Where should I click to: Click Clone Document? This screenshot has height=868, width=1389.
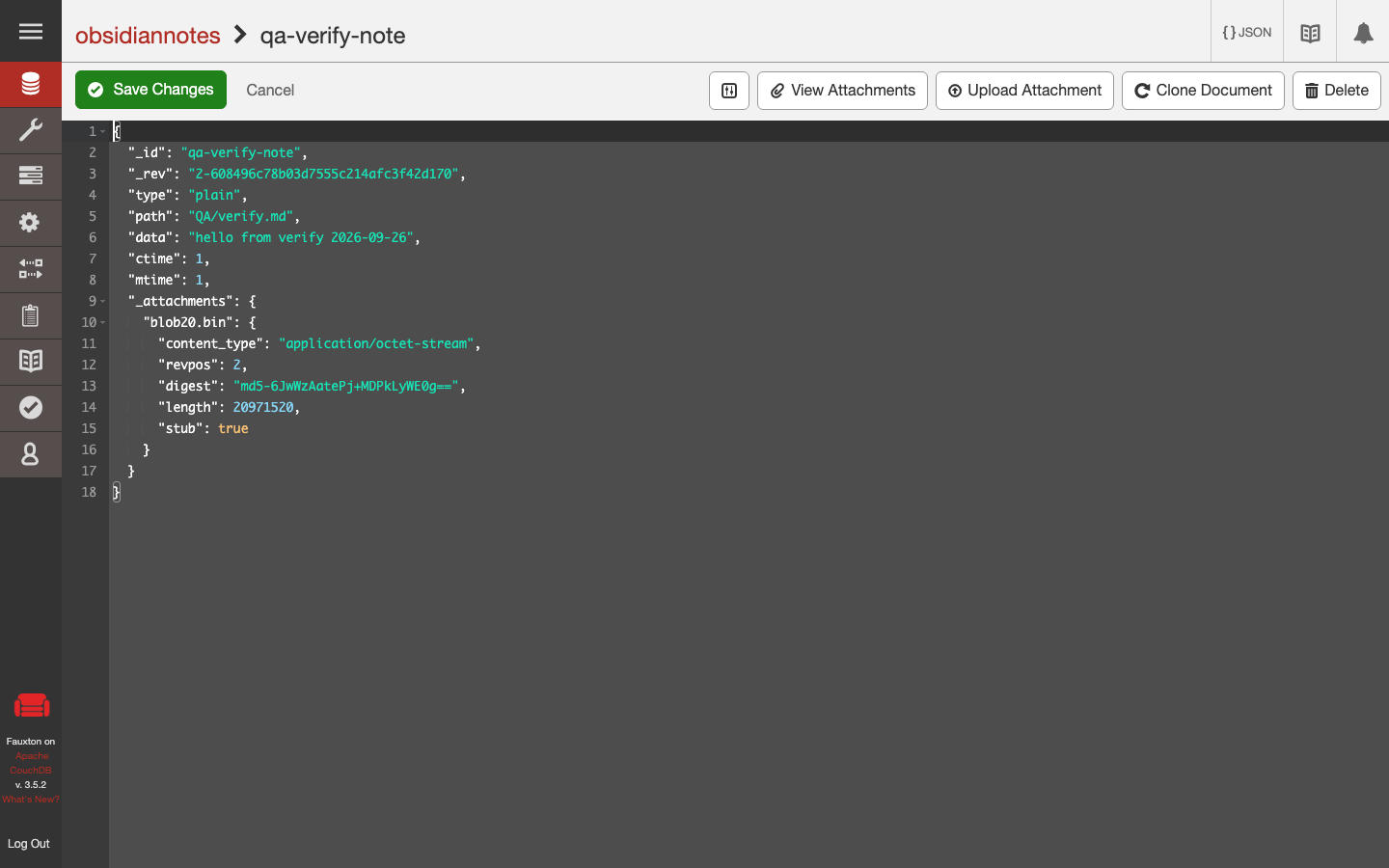tap(1203, 91)
